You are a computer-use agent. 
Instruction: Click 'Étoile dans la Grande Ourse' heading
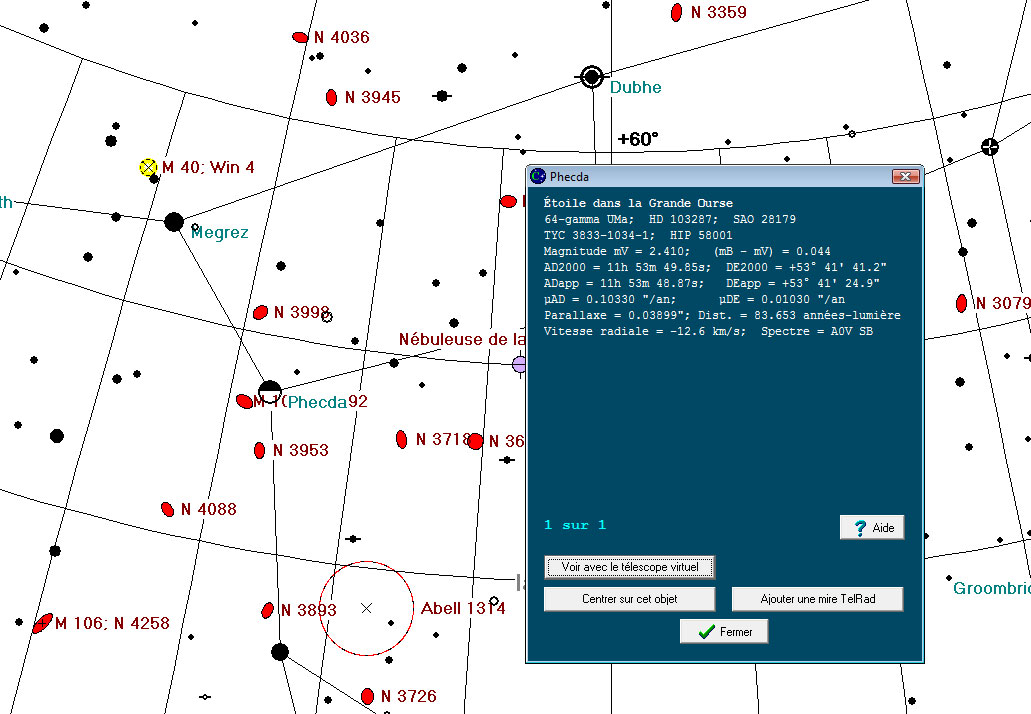pyautogui.click(x=638, y=203)
